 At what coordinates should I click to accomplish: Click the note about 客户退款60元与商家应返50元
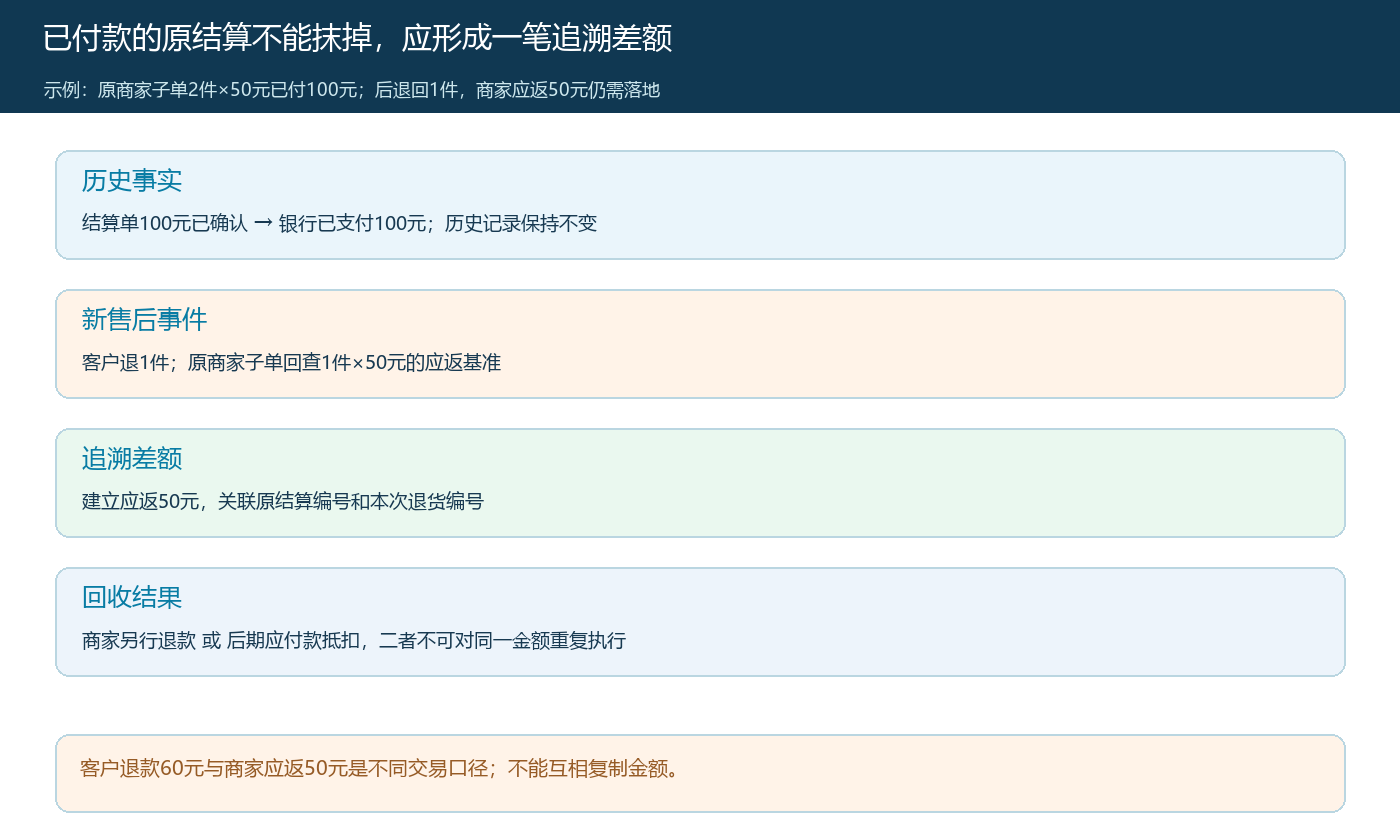(379, 769)
